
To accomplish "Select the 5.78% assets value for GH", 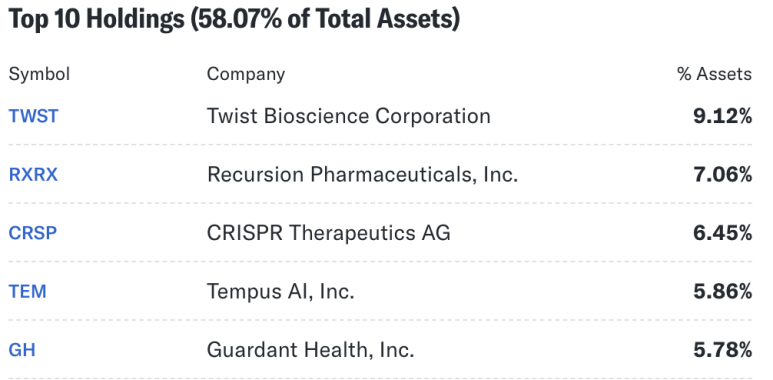I will (x=722, y=350).
